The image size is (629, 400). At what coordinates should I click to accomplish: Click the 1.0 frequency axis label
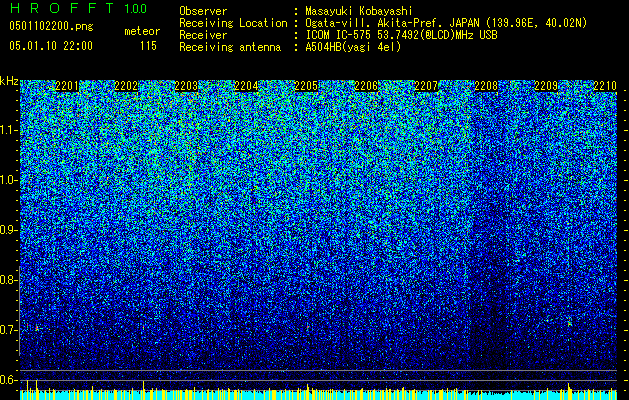pyautogui.click(x=8, y=180)
